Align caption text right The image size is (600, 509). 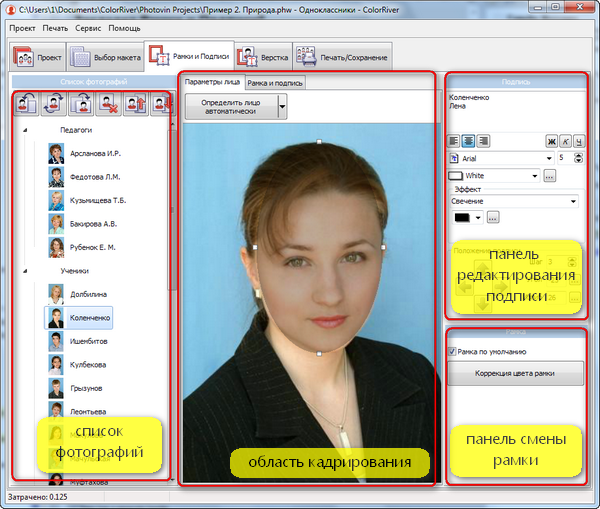pos(483,141)
